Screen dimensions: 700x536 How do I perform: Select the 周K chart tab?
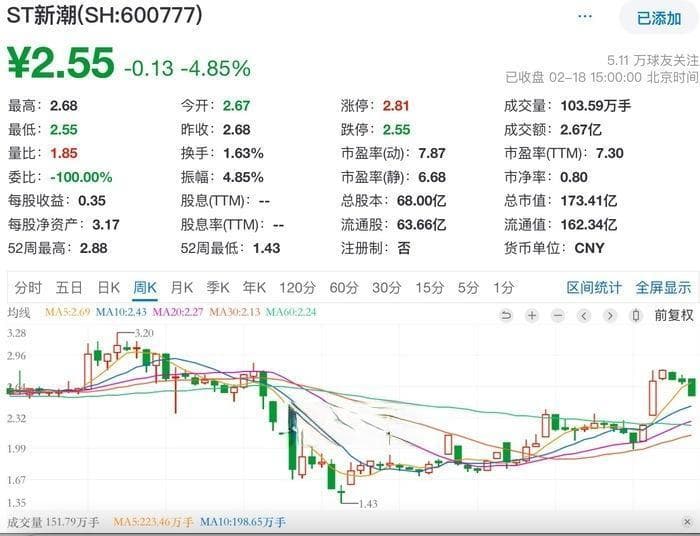(145, 288)
